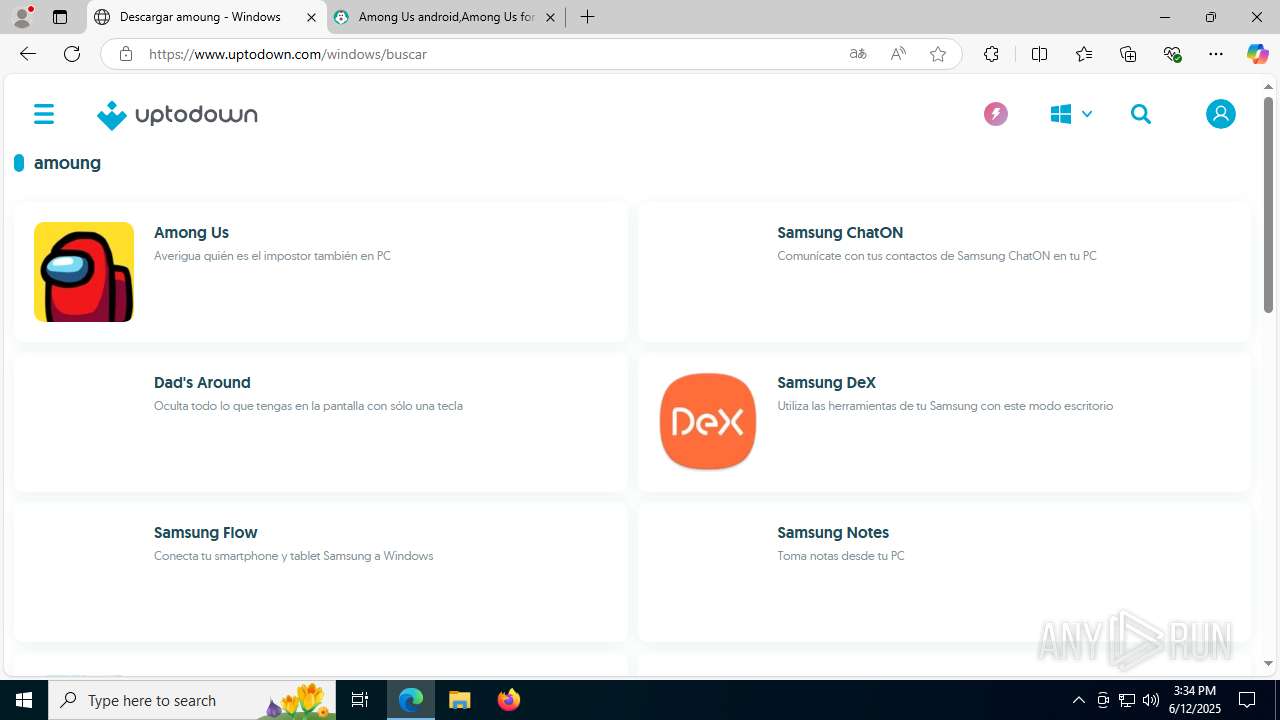Open browser Collections

[x=1128, y=54]
